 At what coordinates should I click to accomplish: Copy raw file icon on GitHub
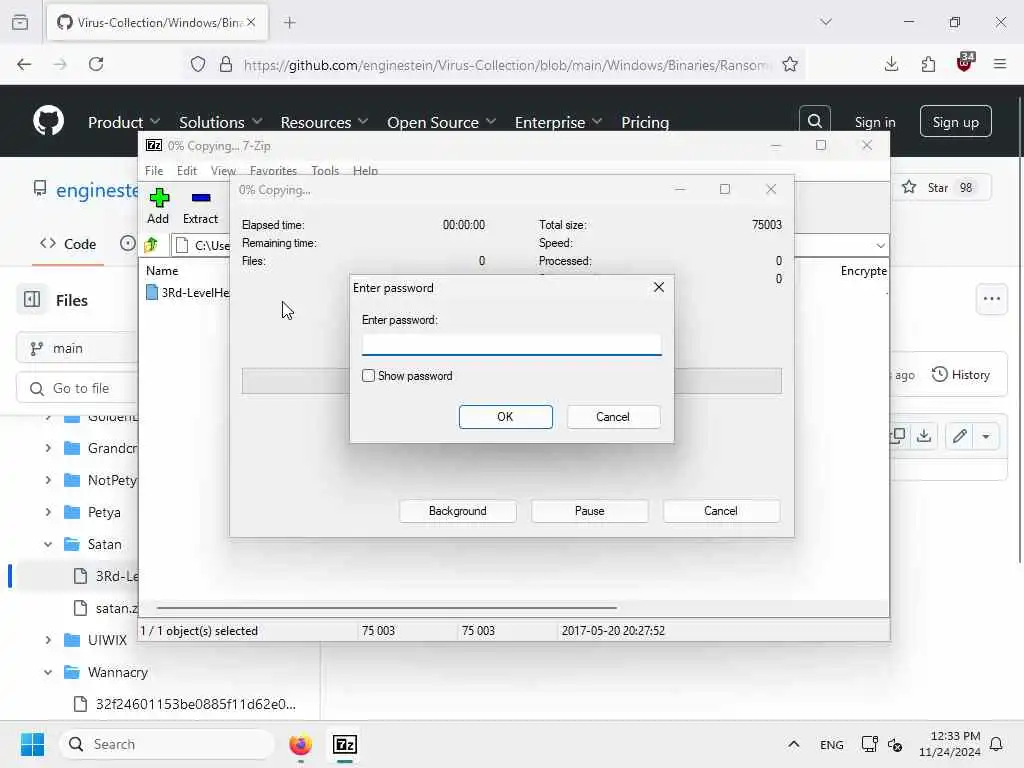click(x=899, y=436)
